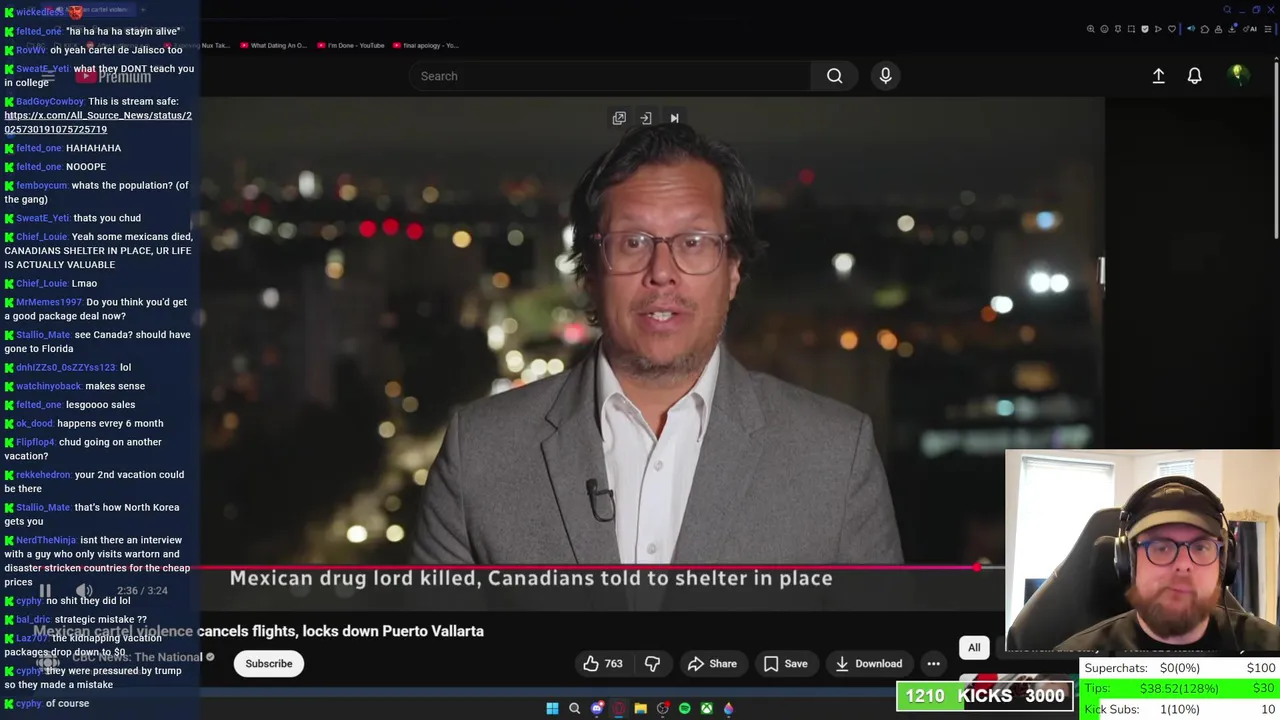
Task: Open YouTube upload arrow icon
Action: (1158, 76)
